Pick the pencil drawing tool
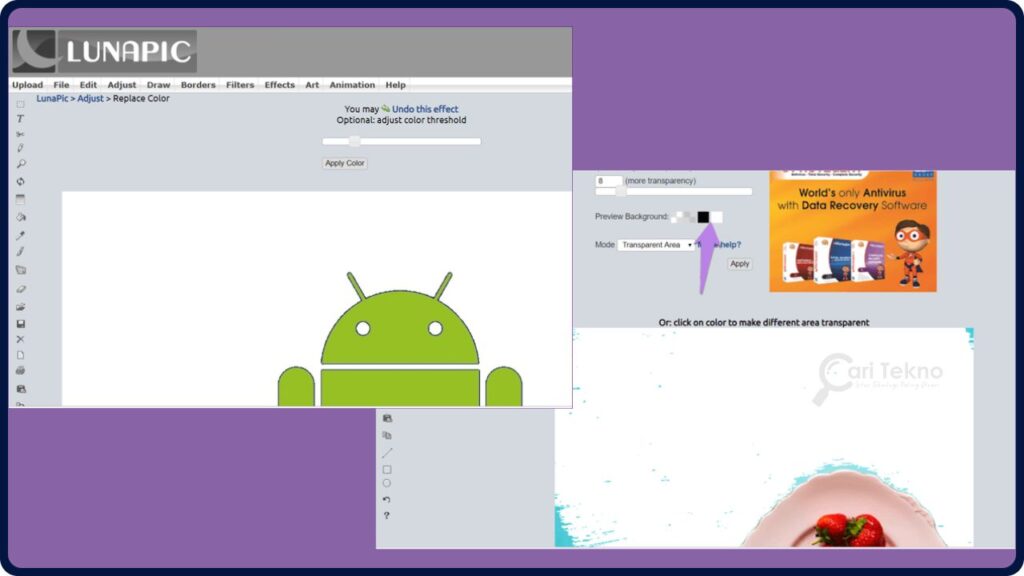The height and width of the screenshot is (576, 1024). [20, 148]
